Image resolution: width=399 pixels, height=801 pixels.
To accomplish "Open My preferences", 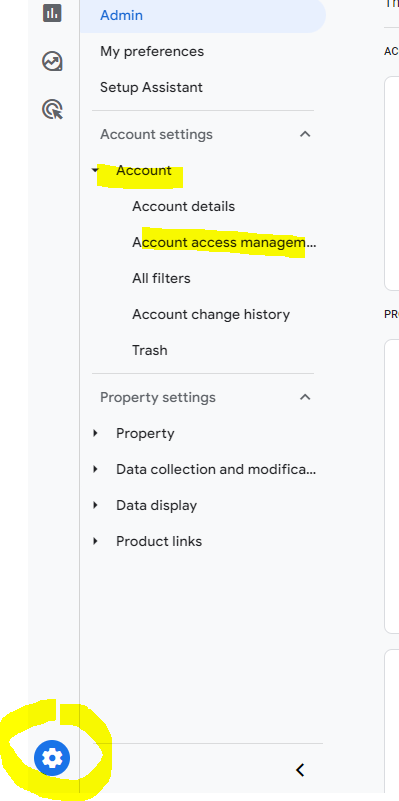I will pos(152,51).
